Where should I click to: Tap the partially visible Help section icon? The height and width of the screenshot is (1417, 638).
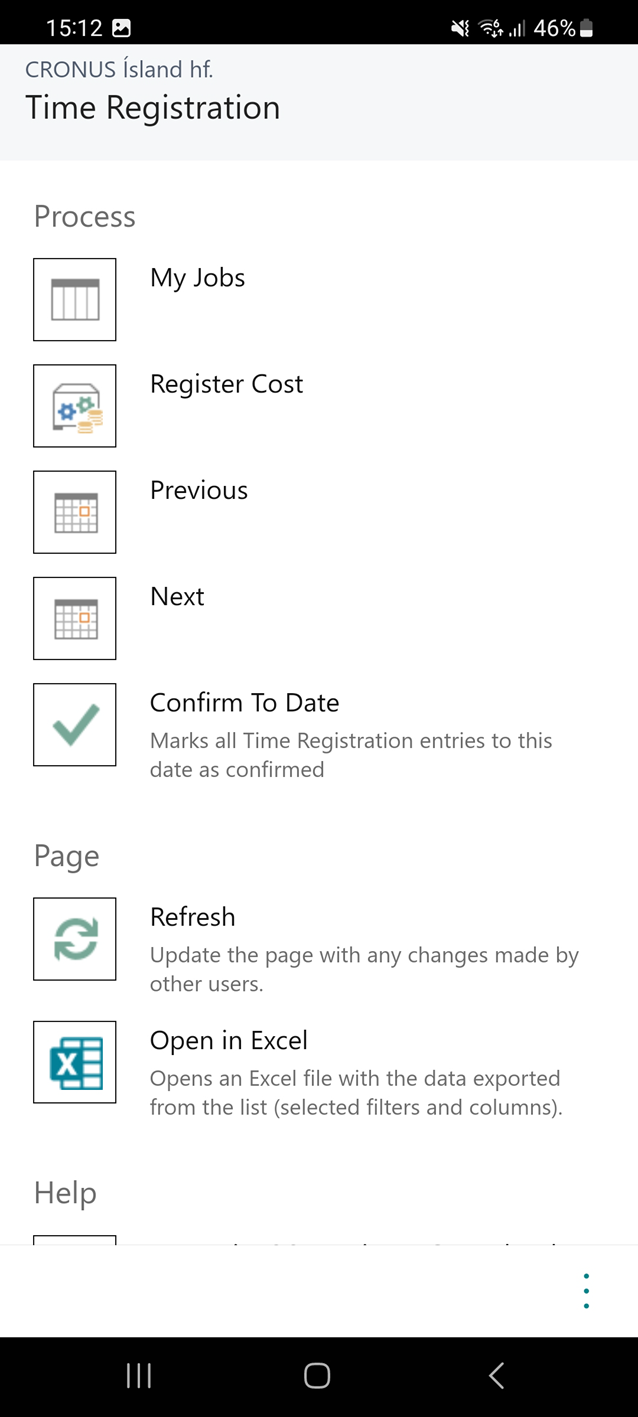coord(75,1240)
